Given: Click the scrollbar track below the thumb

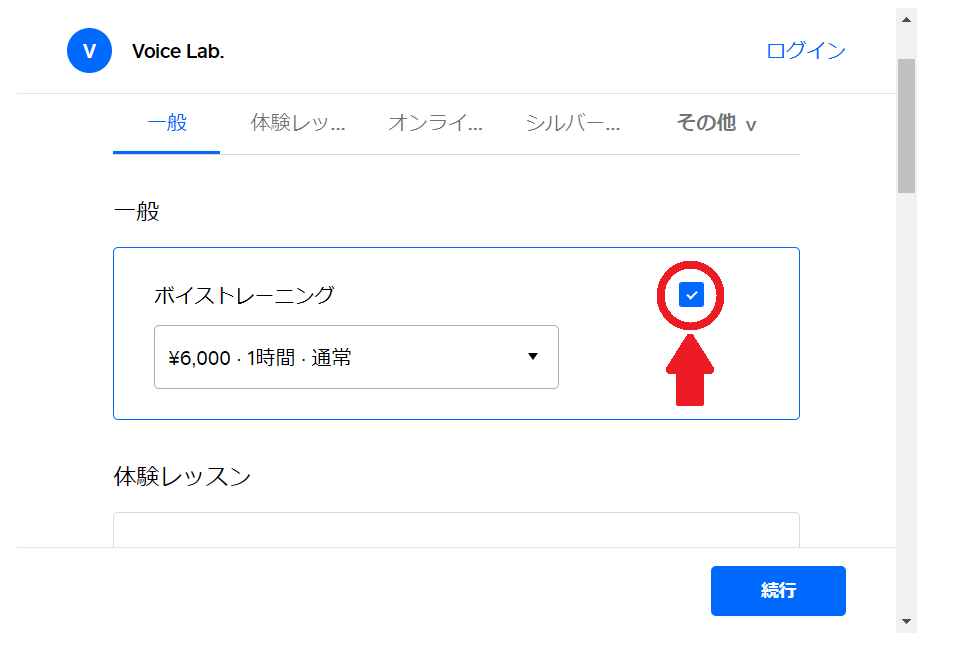Looking at the screenshot, I should point(906,400).
